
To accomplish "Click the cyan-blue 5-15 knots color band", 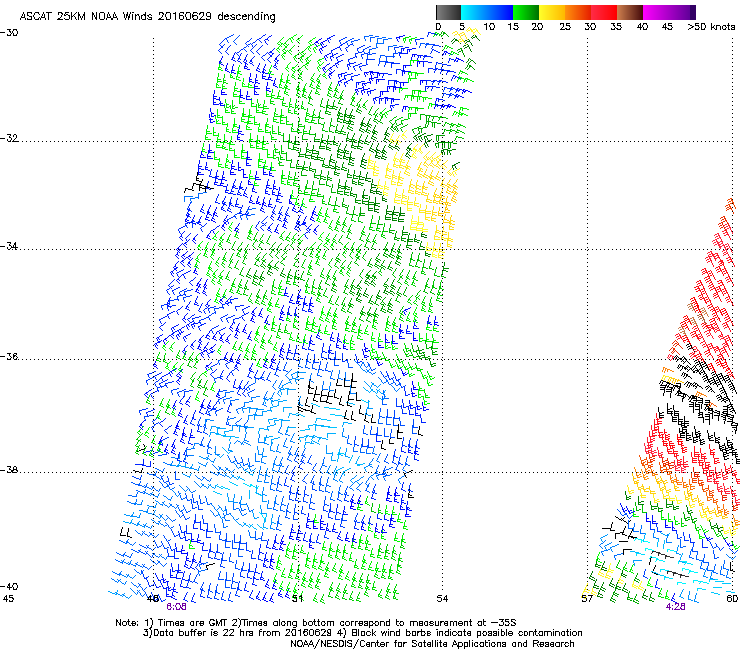I will [487, 12].
